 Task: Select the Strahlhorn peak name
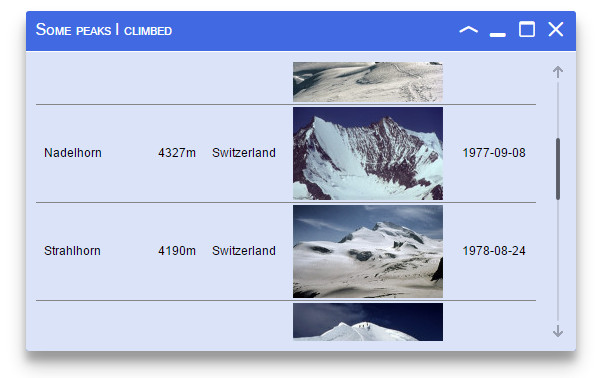click(72, 251)
